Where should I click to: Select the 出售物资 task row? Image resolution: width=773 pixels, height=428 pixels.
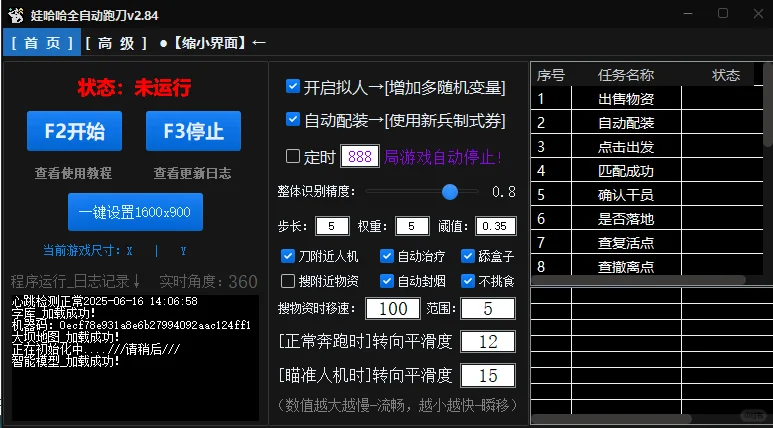click(x=647, y=99)
